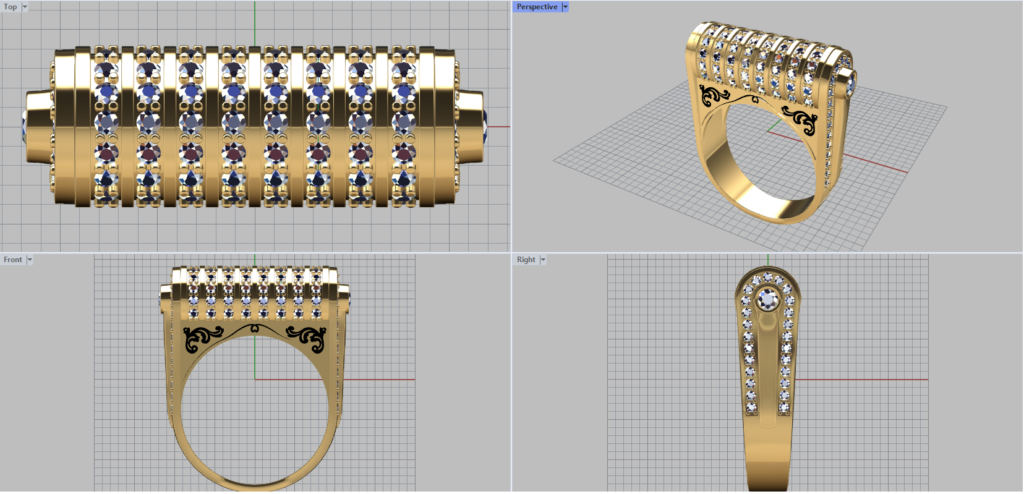Viewport: 1024px width, 494px height.
Task: Select the highlighted Perspective viewport title
Action: pyautogui.click(x=536, y=7)
